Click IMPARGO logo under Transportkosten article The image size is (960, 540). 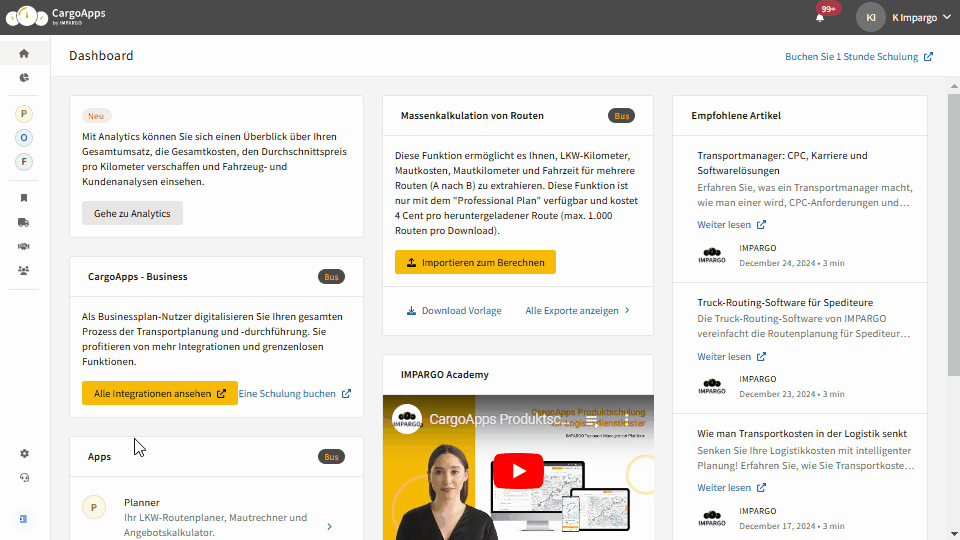(712, 518)
